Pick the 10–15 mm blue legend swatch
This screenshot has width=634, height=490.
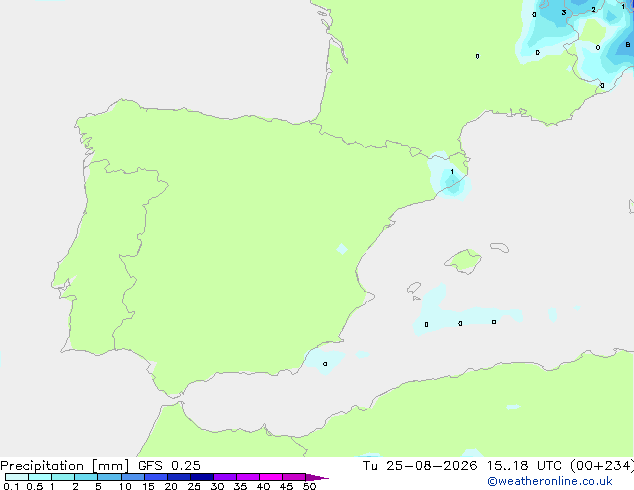pos(133,477)
